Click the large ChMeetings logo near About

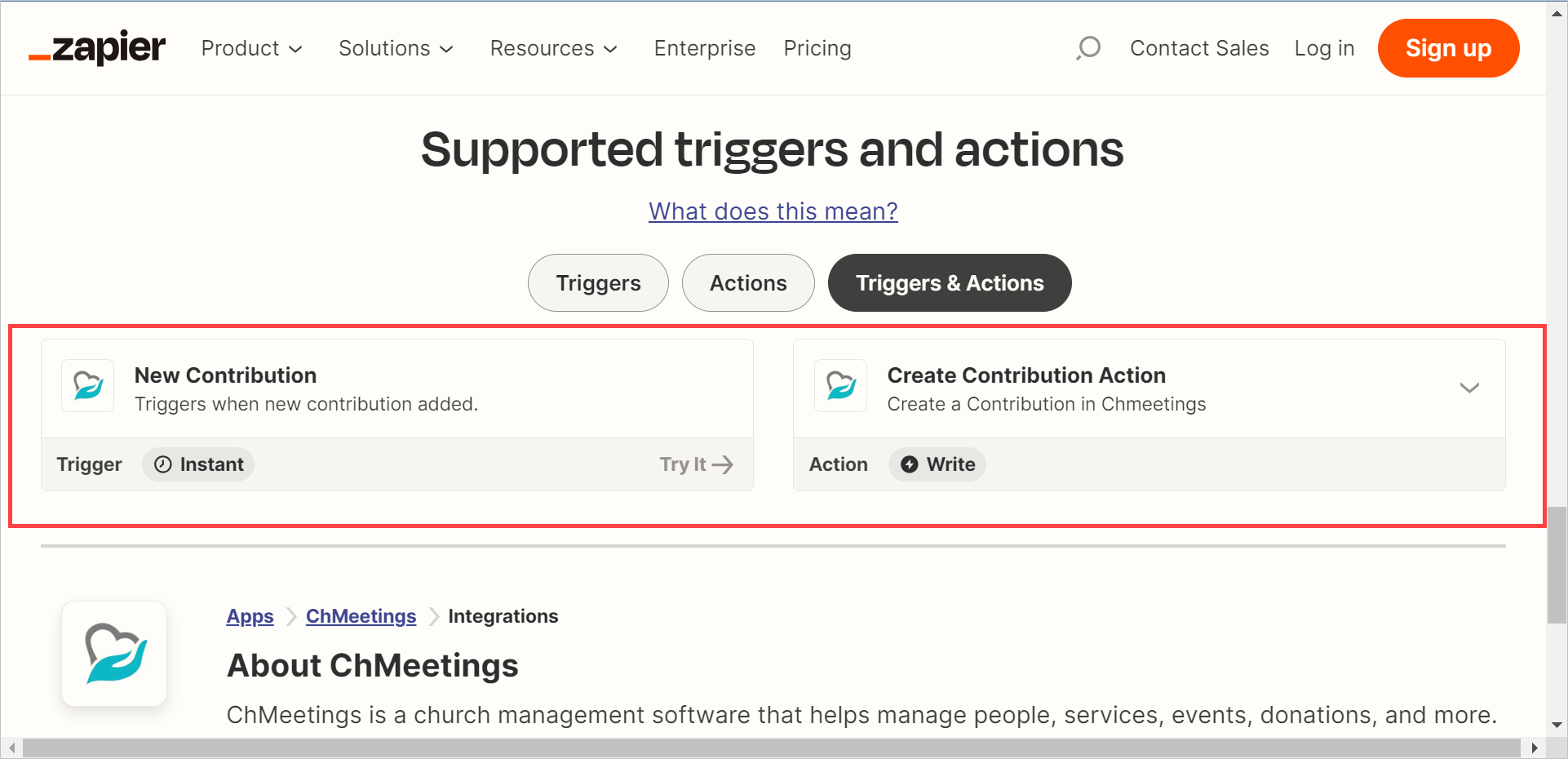115,654
